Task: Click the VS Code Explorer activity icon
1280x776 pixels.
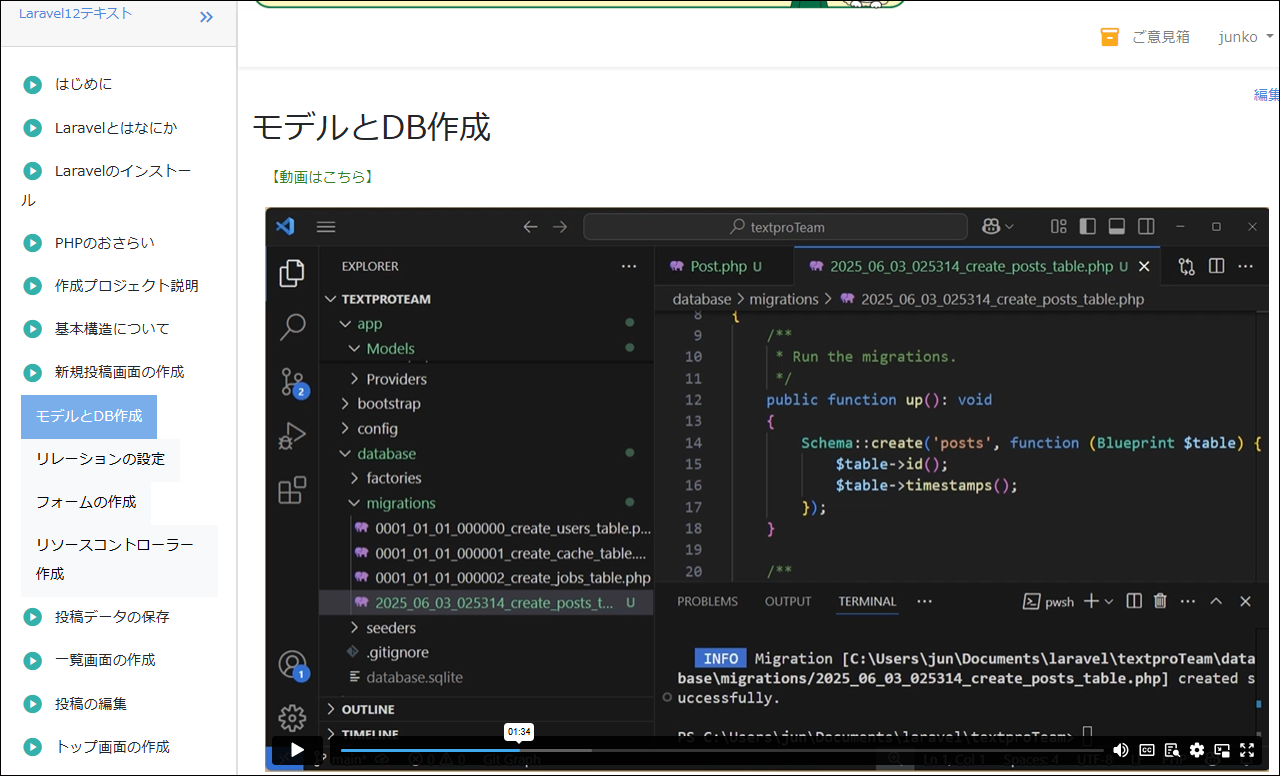Action: pos(292,273)
